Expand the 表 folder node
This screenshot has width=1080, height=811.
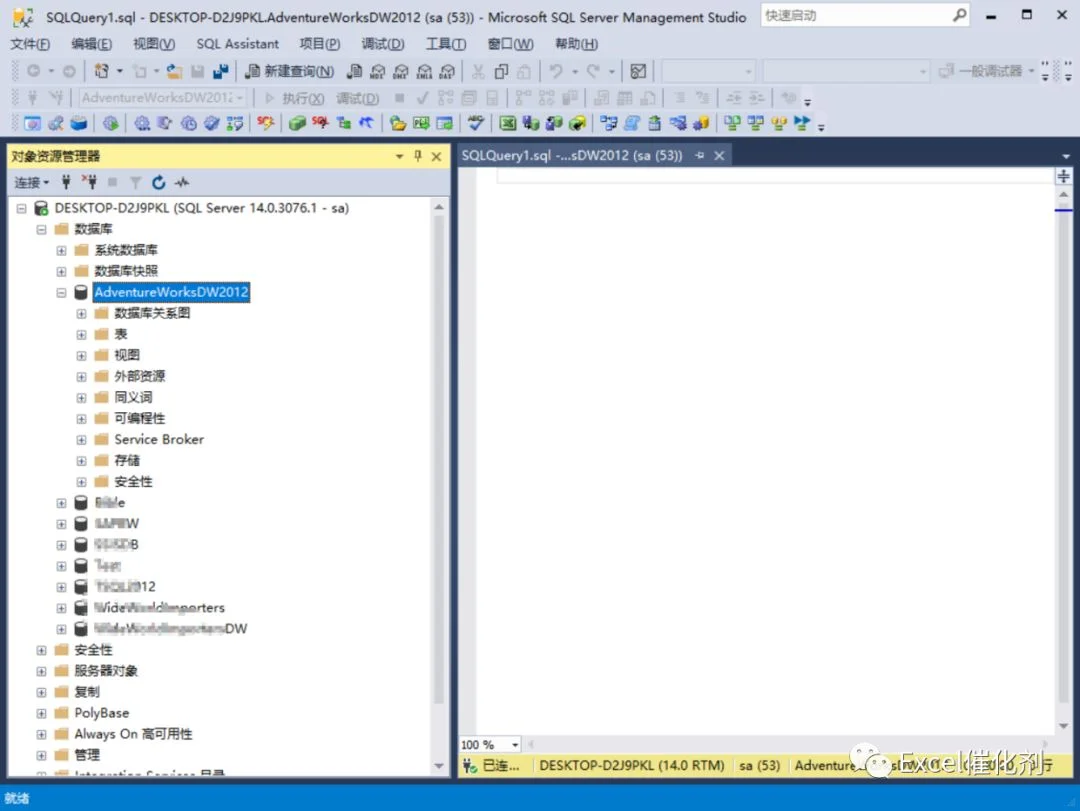81,335
